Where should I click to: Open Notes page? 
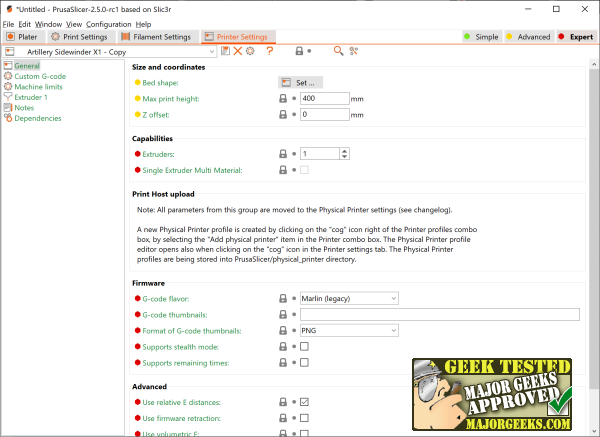click(x=24, y=108)
